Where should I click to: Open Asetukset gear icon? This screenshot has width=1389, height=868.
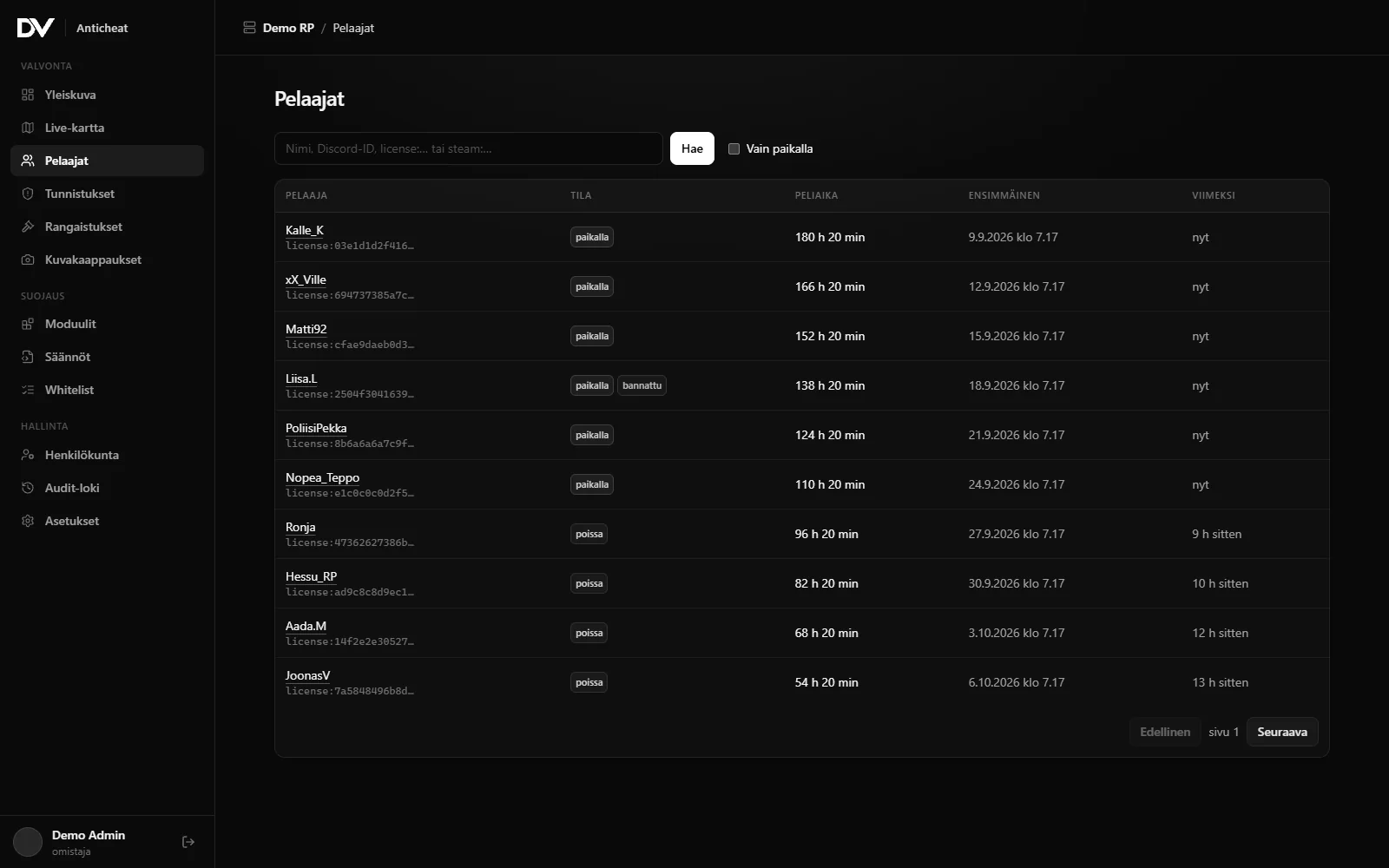click(x=28, y=521)
